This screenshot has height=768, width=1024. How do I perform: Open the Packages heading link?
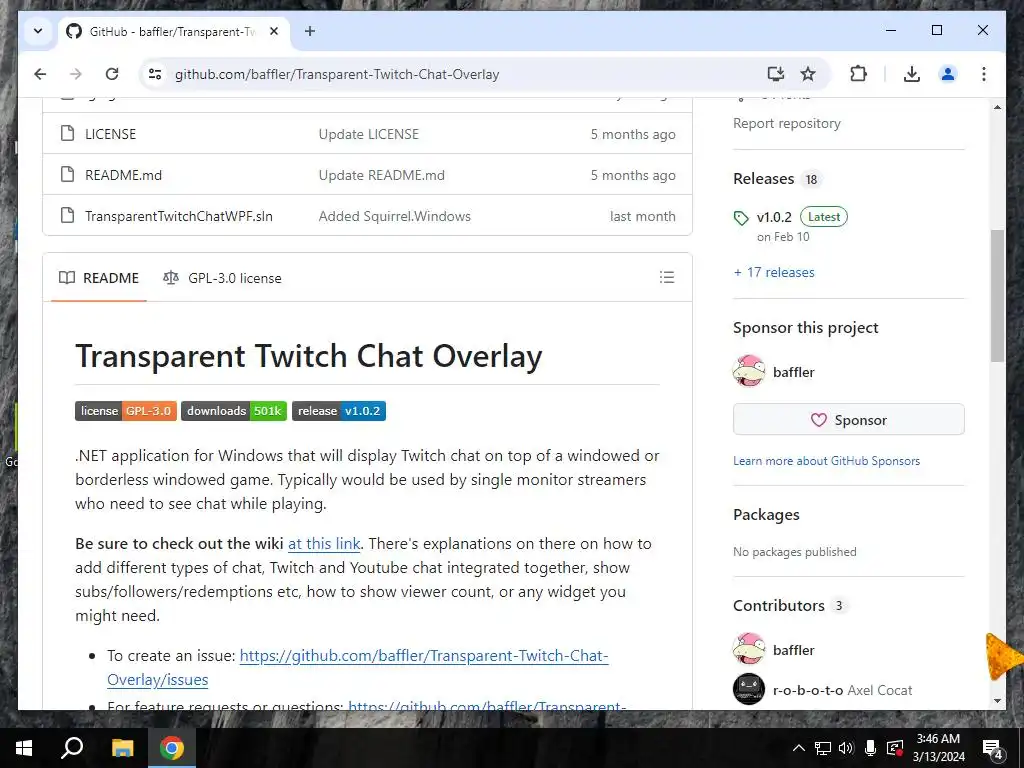tap(766, 515)
